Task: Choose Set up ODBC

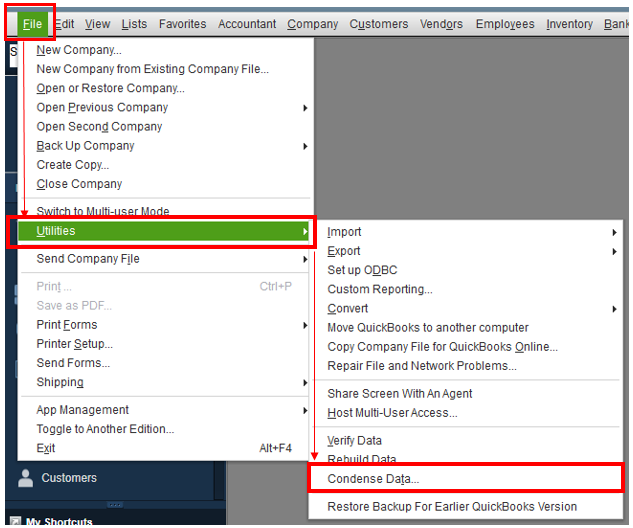Action: coord(466,270)
